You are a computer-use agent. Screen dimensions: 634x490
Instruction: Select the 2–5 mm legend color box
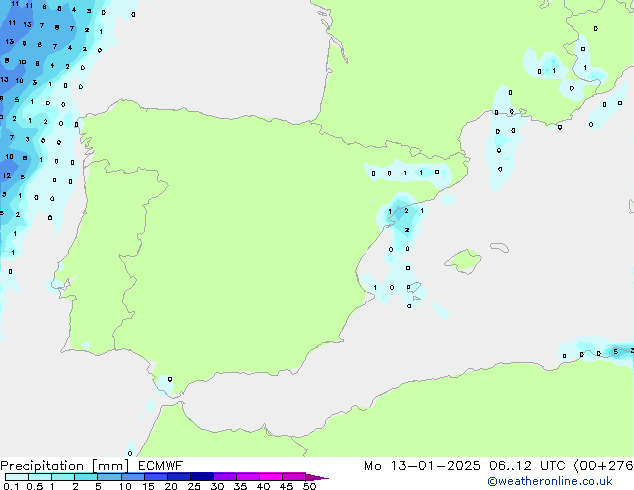pos(86,477)
